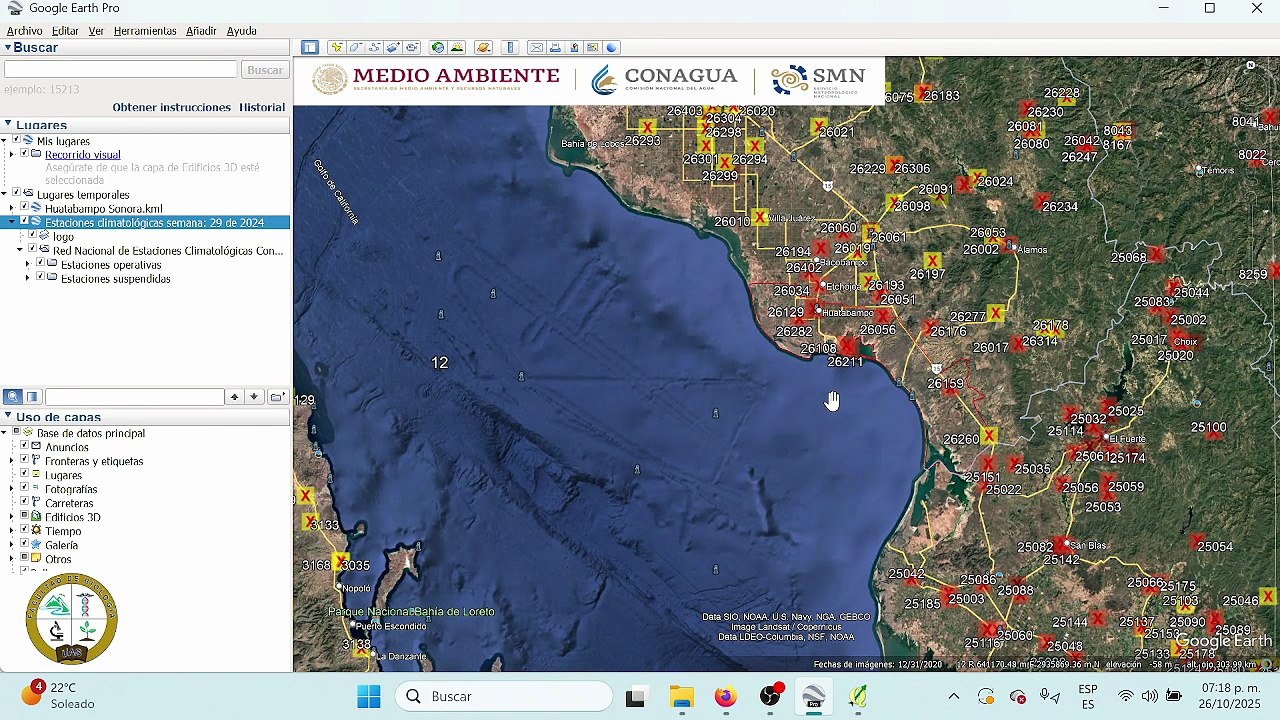This screenshot has width=1280, height=720.
Task: Uncheck the Huatabampo Sonora.kml checkbox
Action: 25,208
